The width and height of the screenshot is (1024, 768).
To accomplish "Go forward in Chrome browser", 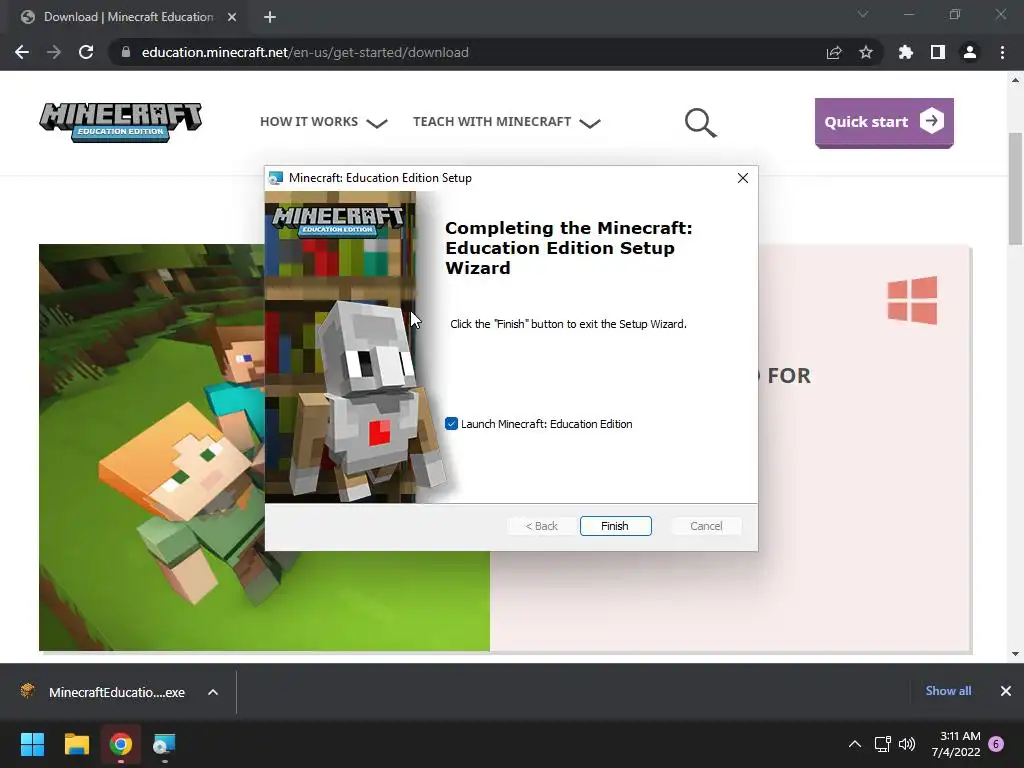I will [x=54, y=52].
